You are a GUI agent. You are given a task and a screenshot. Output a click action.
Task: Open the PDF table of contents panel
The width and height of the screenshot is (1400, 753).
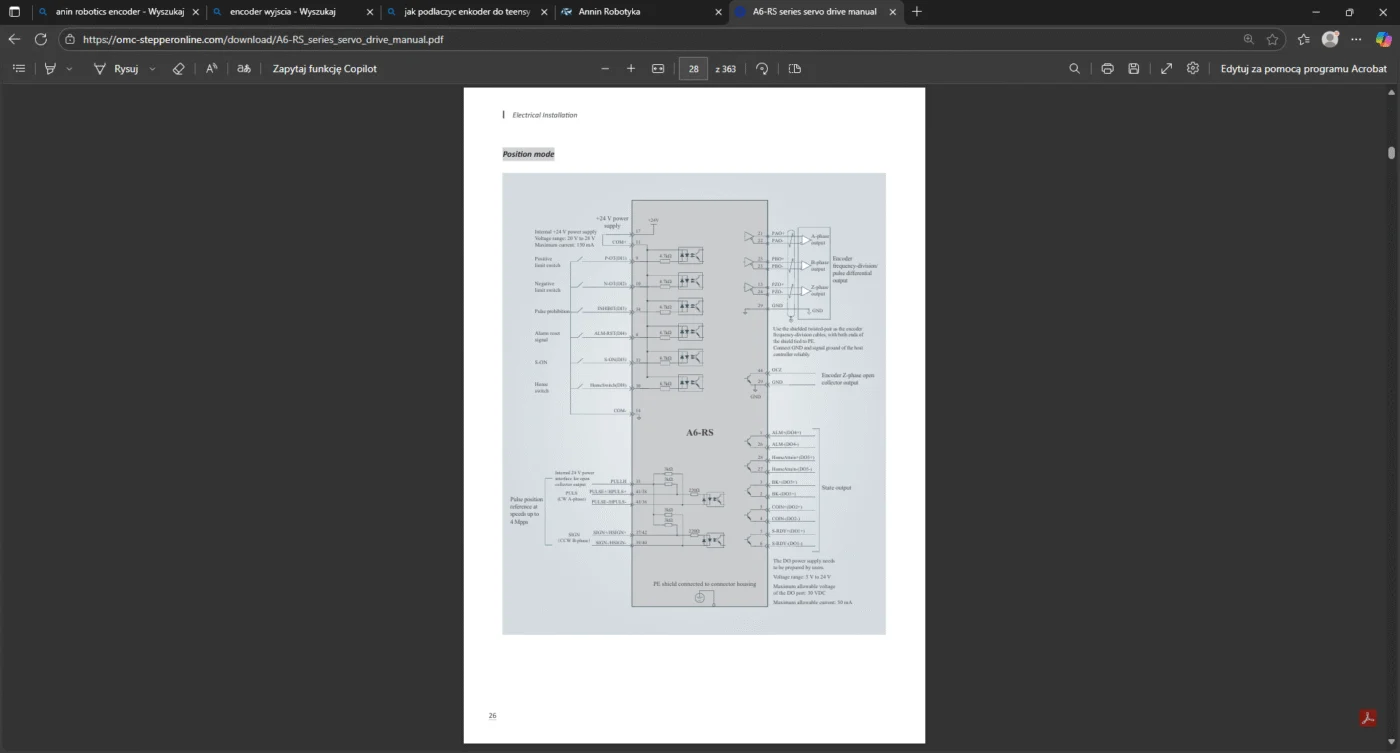pos(19,69)
